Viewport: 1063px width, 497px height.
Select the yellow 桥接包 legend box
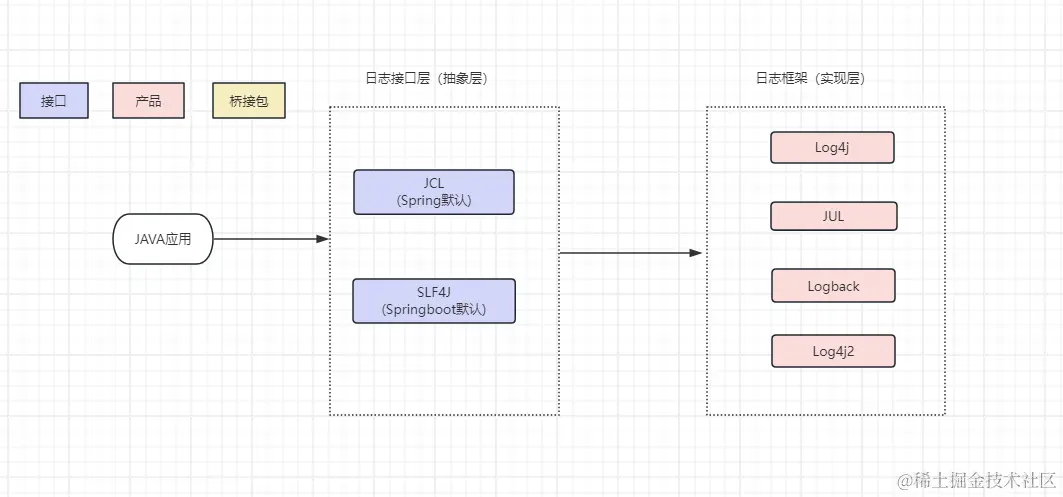coord(249,100)
